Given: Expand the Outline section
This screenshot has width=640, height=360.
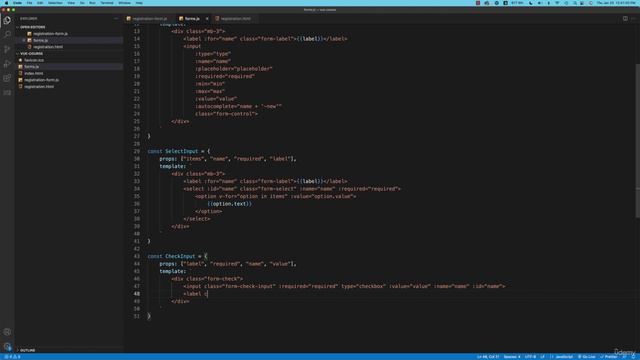Looking at the screenshot, I should tap(27, 350).
